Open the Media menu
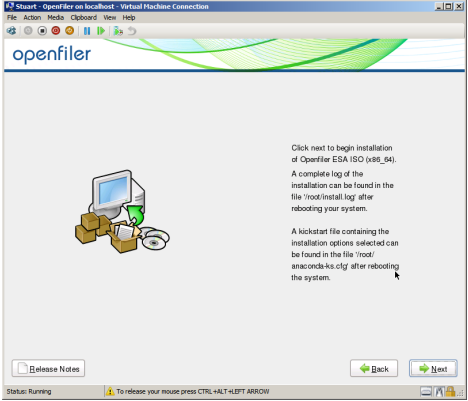 (x=55, y=18)
